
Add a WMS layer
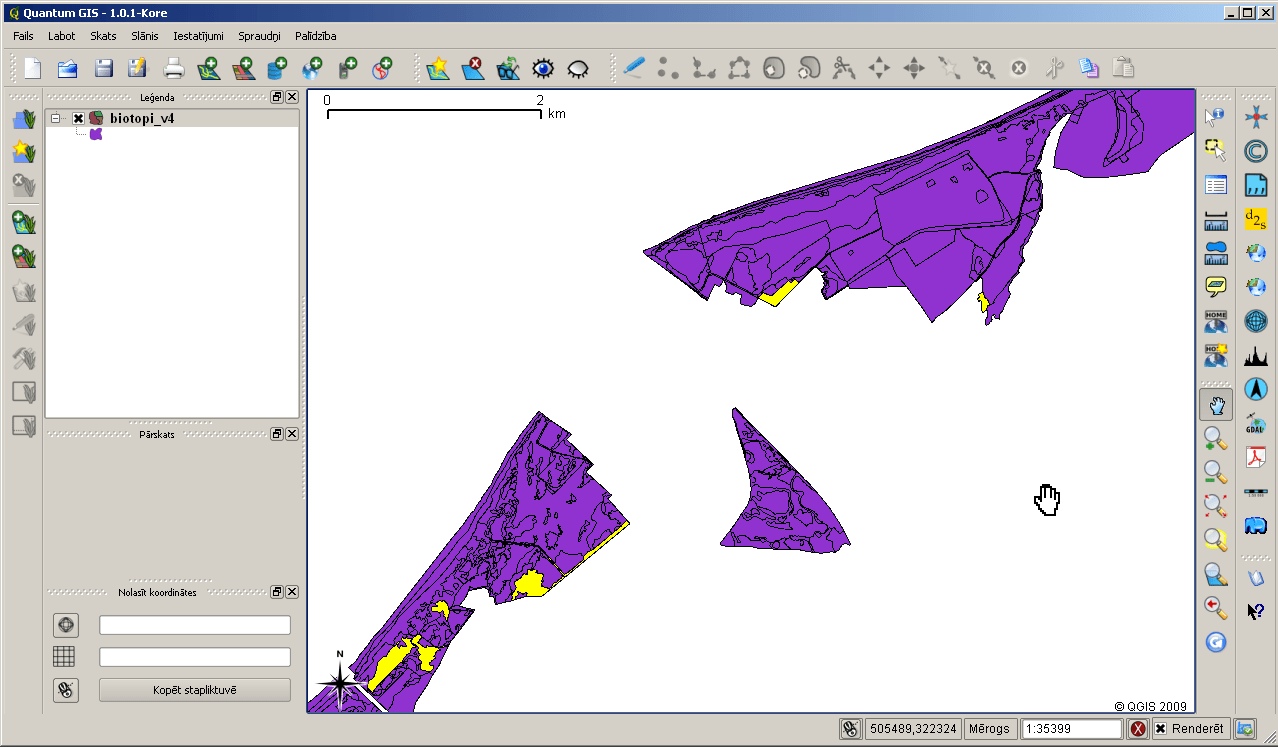click(x=312, y=68)
